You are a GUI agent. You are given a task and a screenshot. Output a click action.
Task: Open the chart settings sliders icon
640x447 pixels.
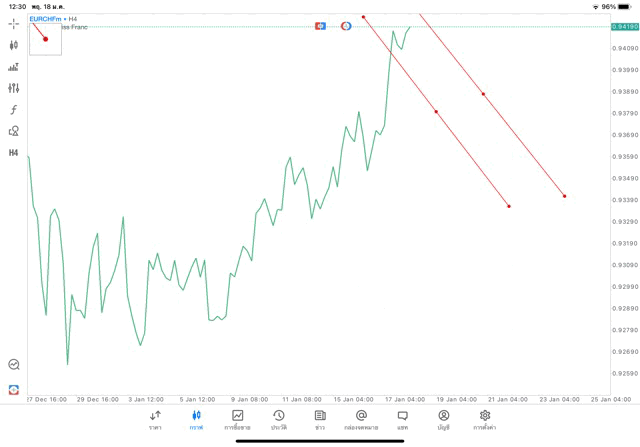pyautogui.click(x=13, y=88)
